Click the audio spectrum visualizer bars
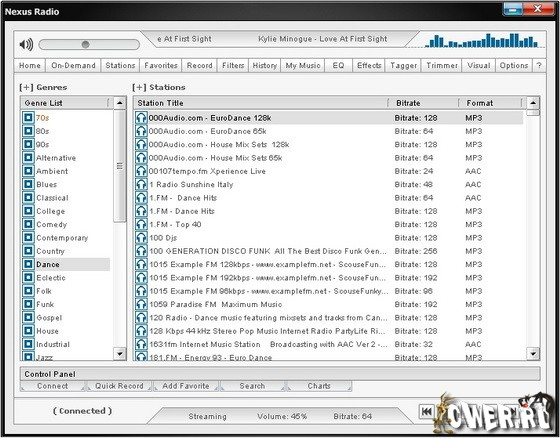The image size is (560, 438). [482, 40]
